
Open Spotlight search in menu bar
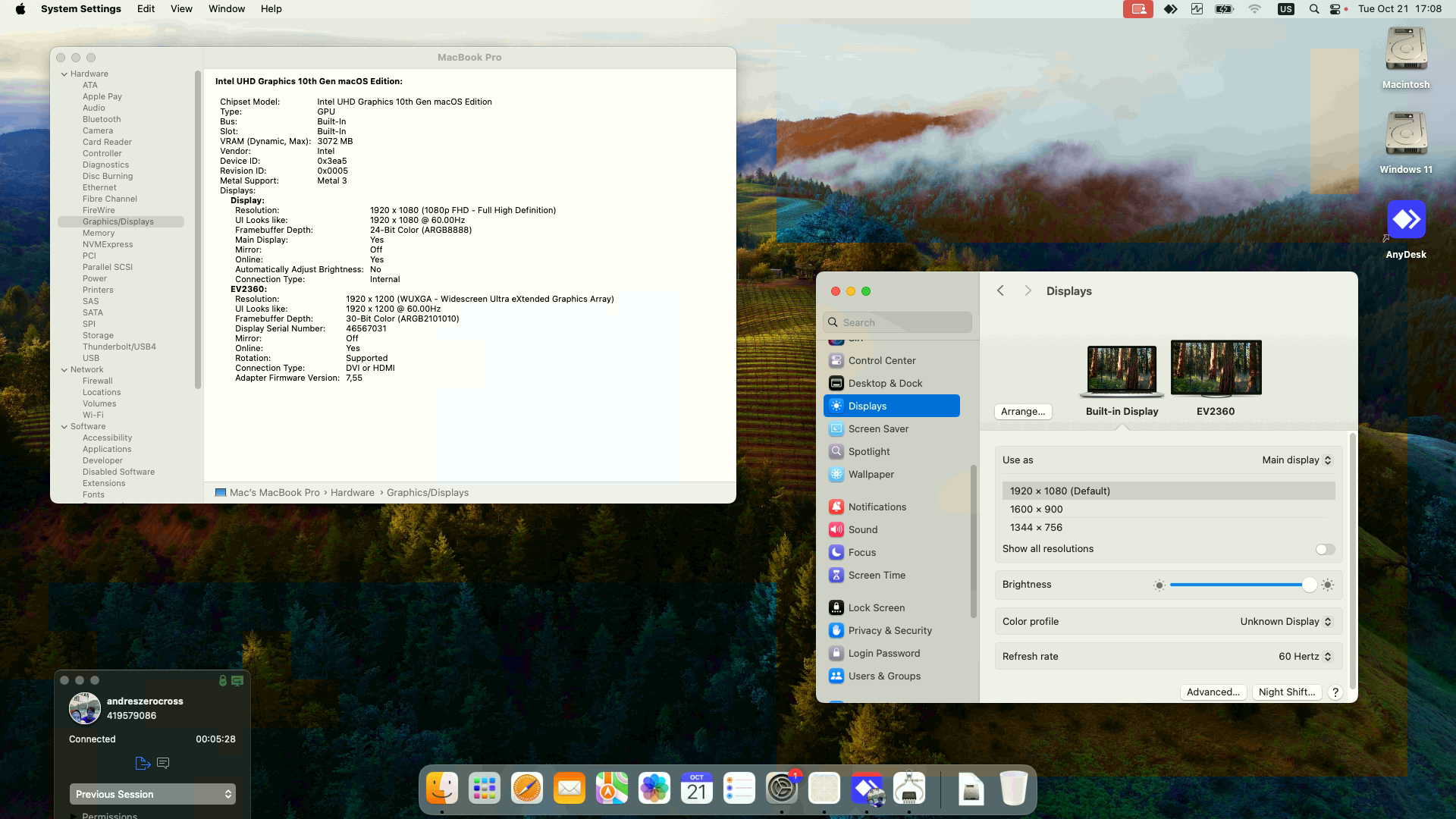tap(1313, 9)
